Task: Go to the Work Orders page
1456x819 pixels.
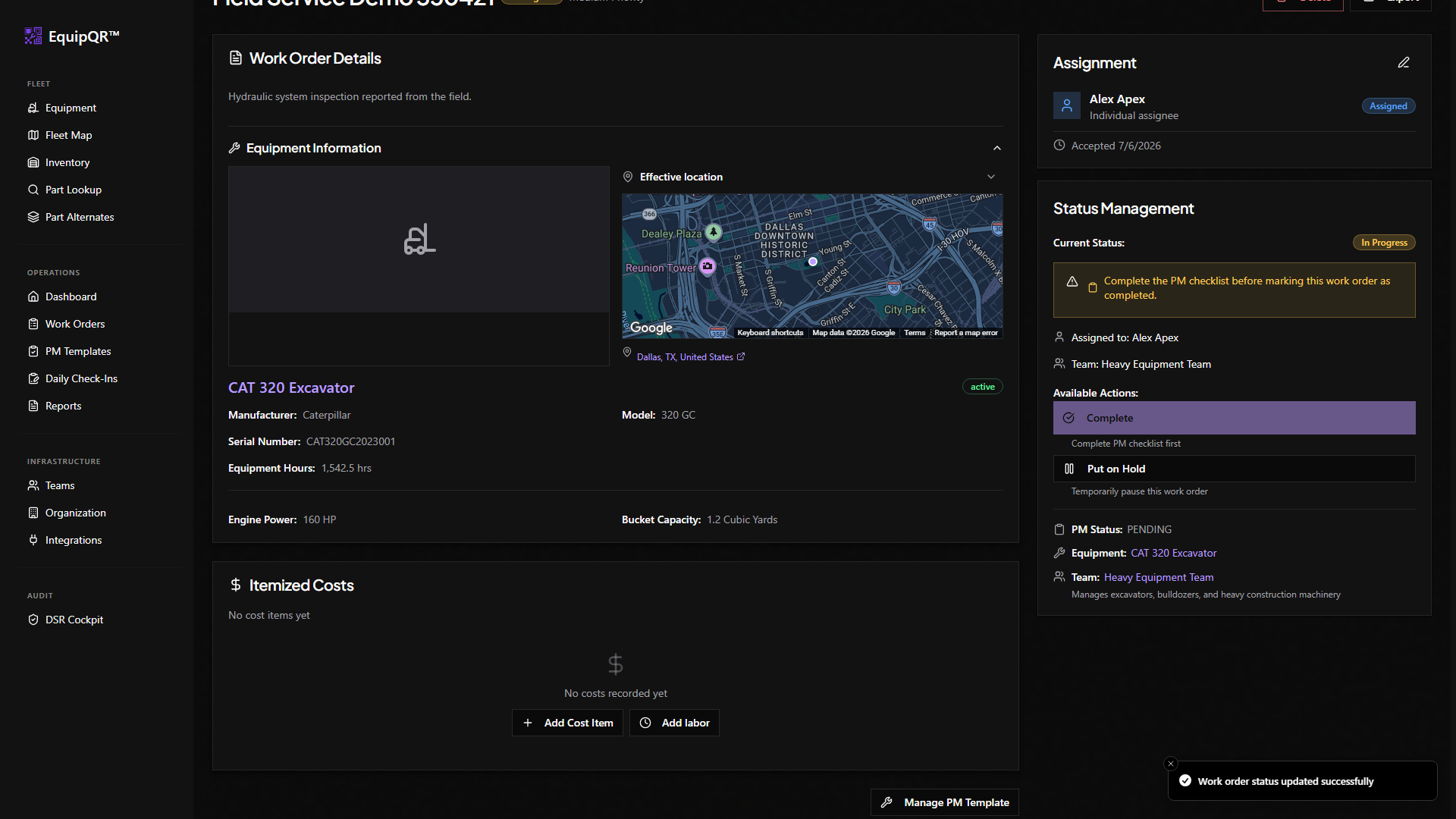Action: coord(75,324)
